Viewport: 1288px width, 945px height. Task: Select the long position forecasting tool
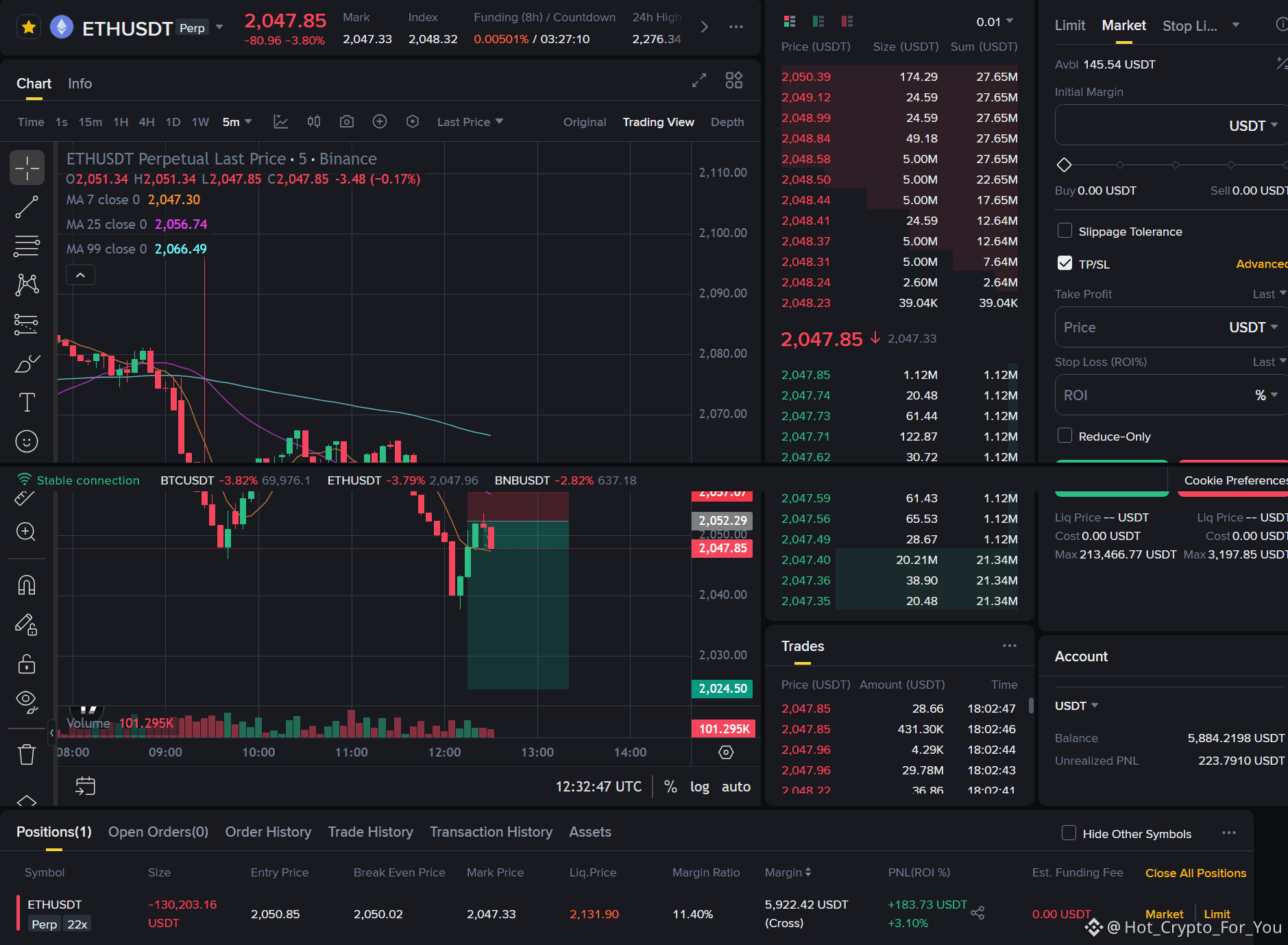pyautogui.click(x=27, y=324)
